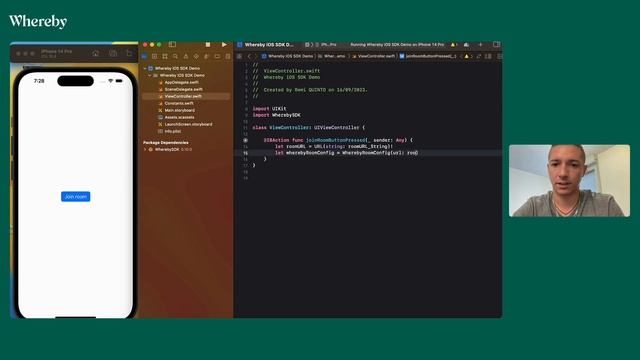Click the IBAction connection circle in gutter
Viewport: 640px width, 360px height.
click(245, 140)
